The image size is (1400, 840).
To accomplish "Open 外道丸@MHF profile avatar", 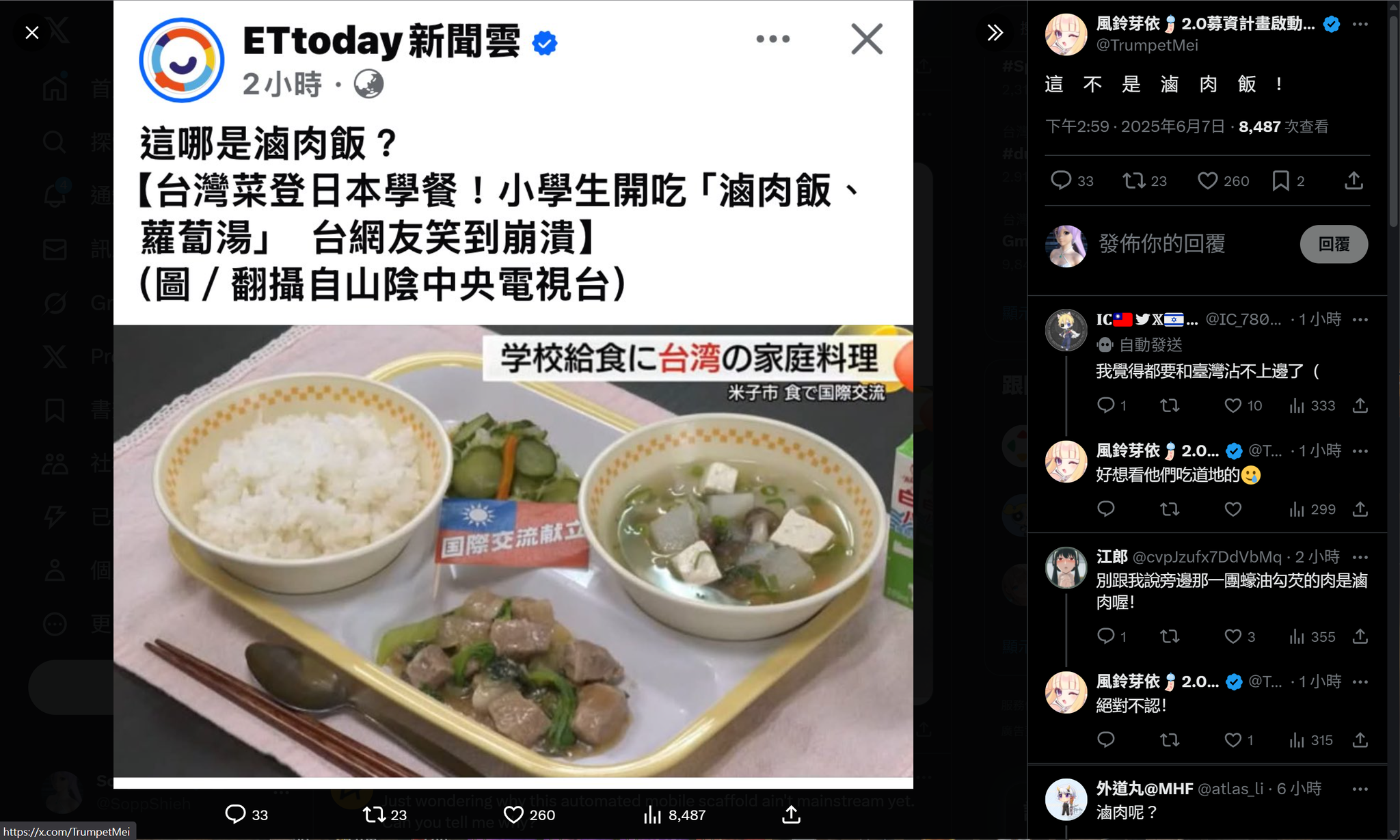I will pos(1066,799).
